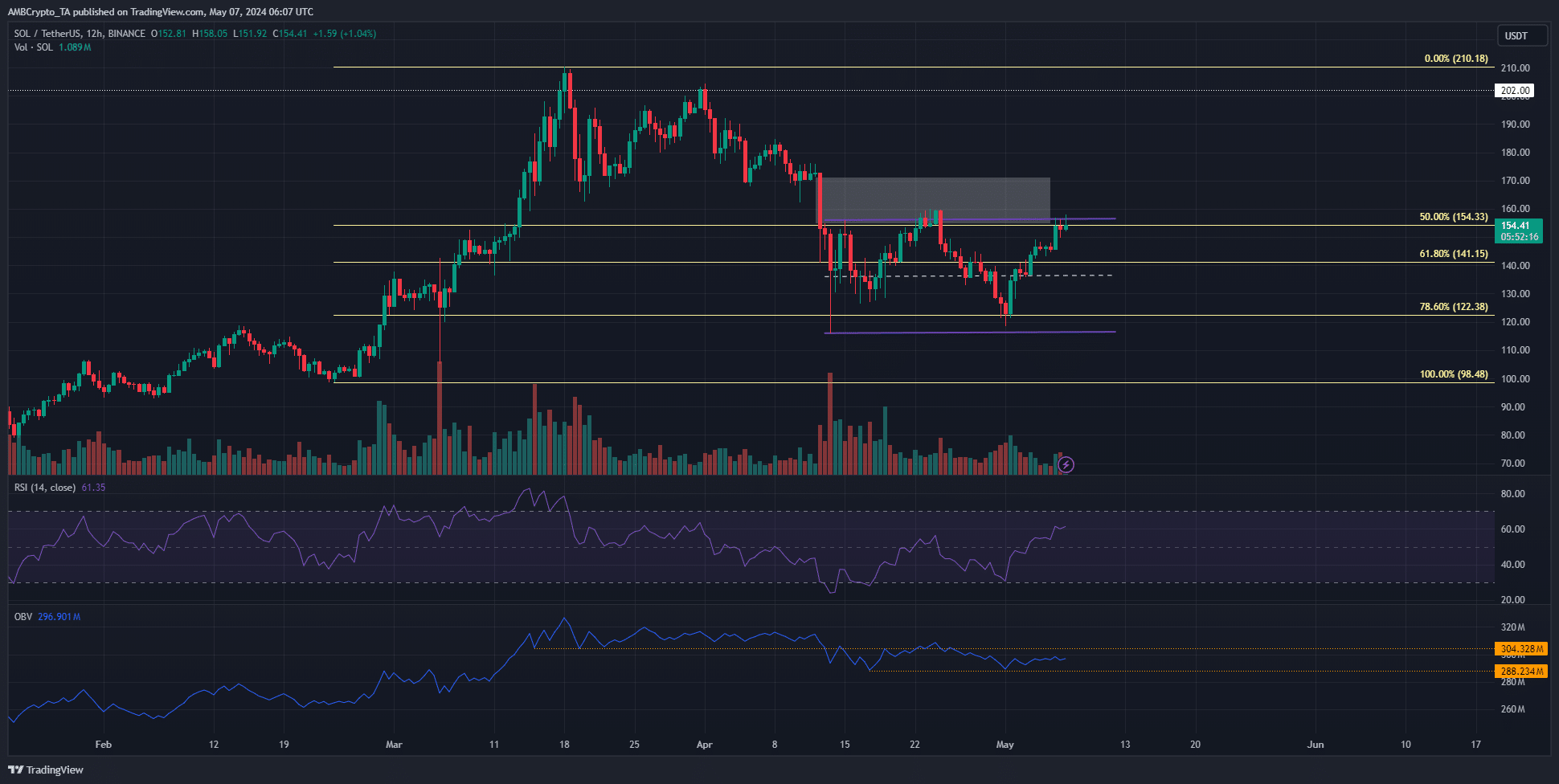Click the 50.00% (154.33) Fibonacci label
1559x784 pixels.
pos(1454,217)
